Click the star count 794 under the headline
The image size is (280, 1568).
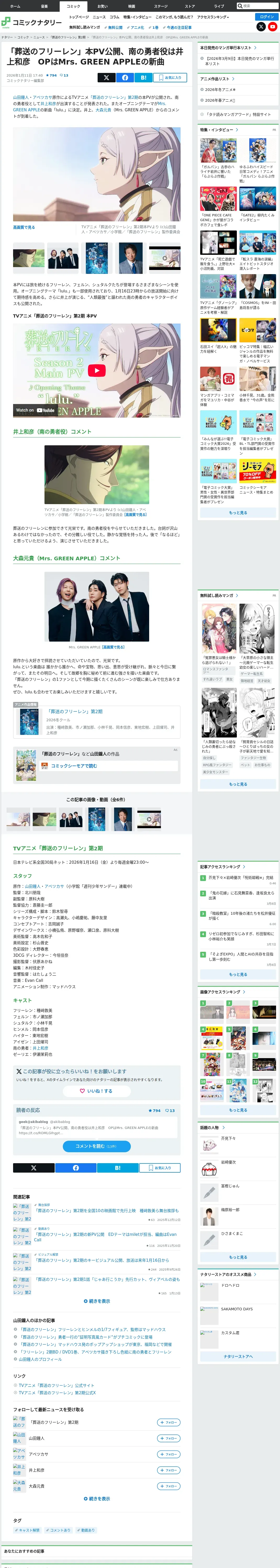tap(51, 76)
